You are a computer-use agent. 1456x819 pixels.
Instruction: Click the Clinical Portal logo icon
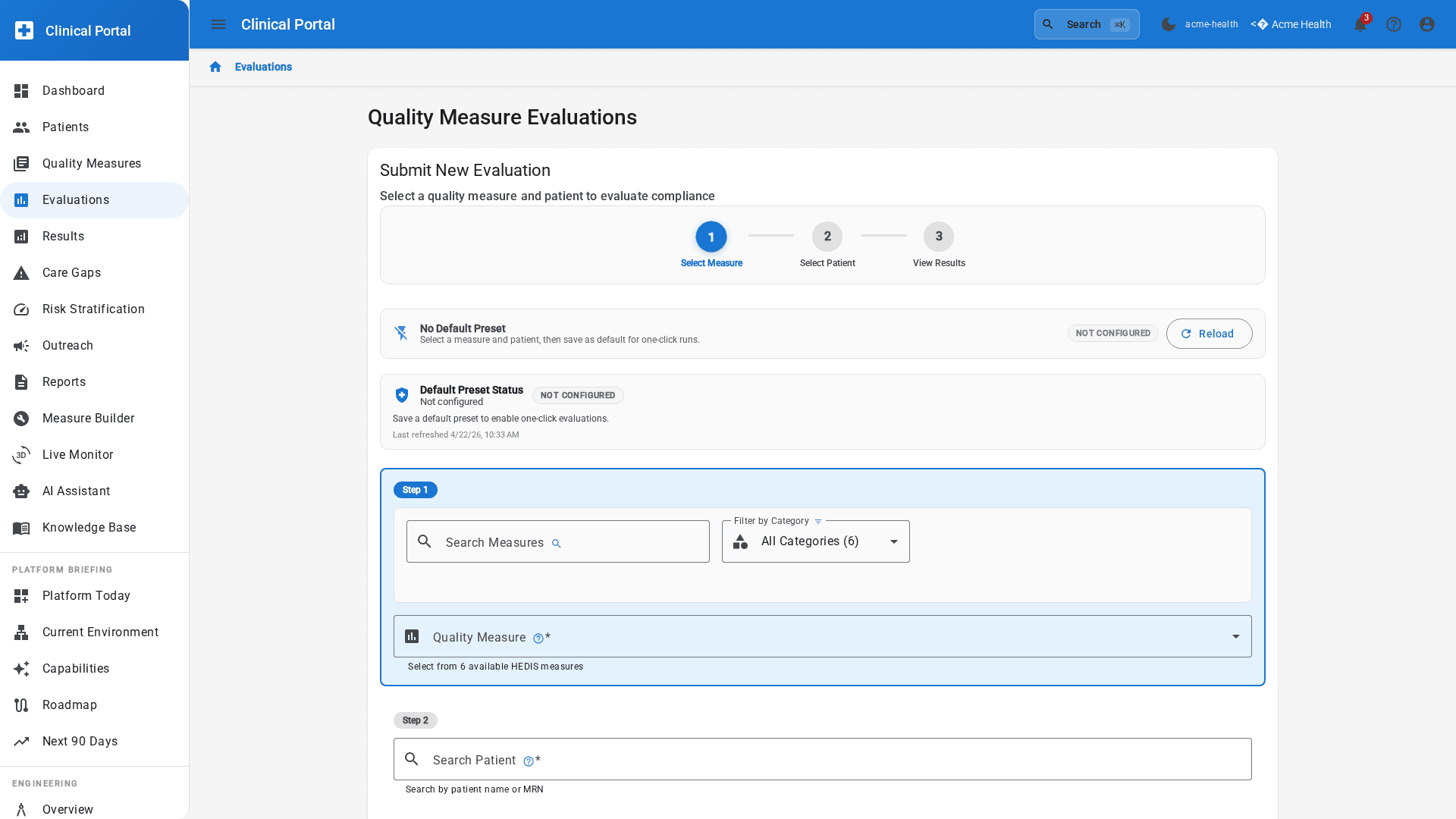[24, 30]
